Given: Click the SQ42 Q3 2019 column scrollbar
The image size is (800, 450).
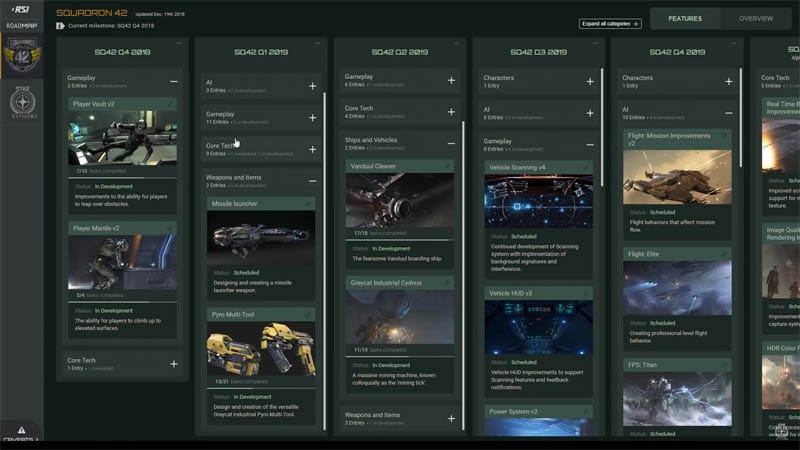Looking at the screenshot, I should coord(602,127).
